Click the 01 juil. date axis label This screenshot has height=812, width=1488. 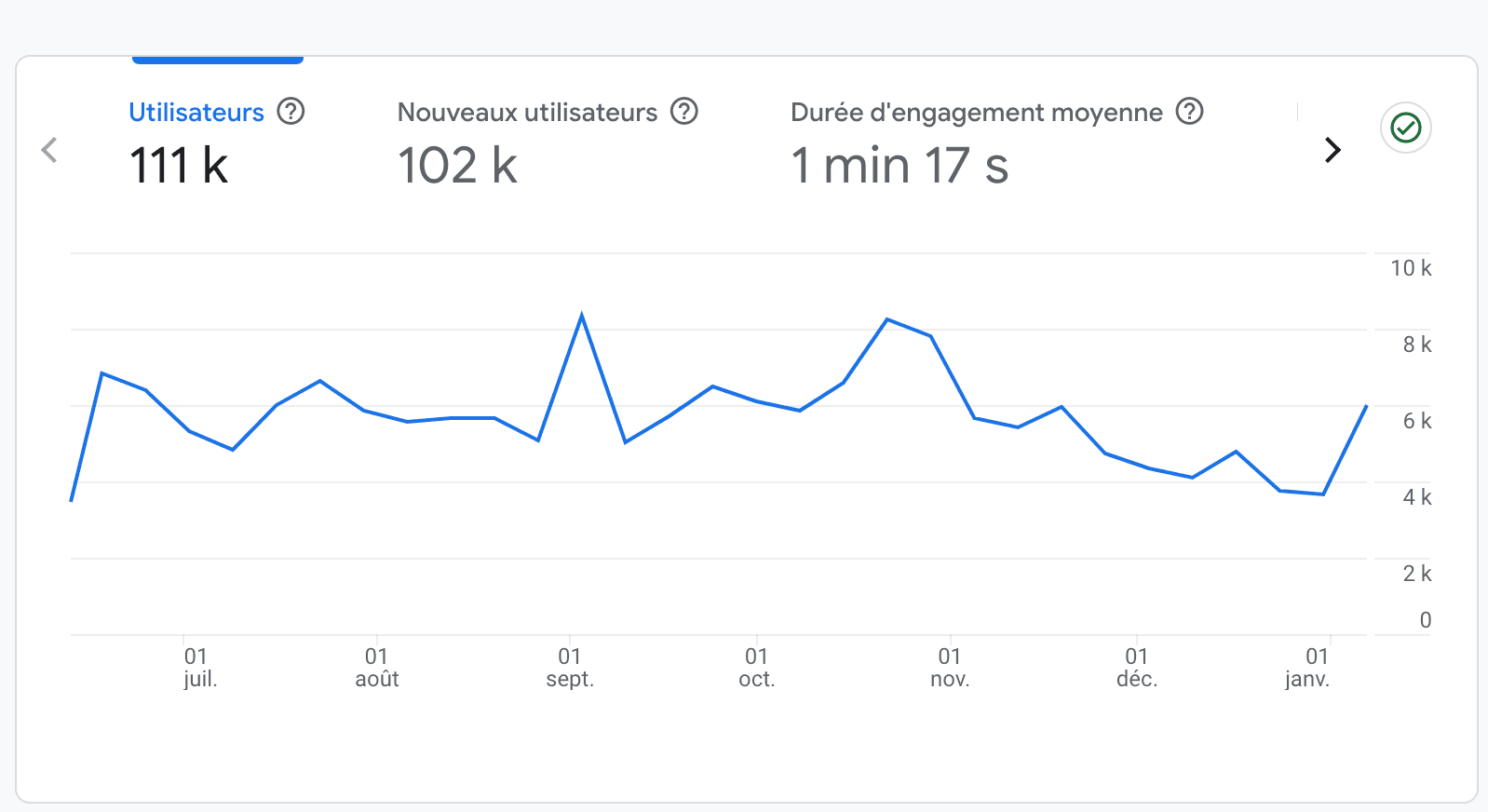pos(199,668)
